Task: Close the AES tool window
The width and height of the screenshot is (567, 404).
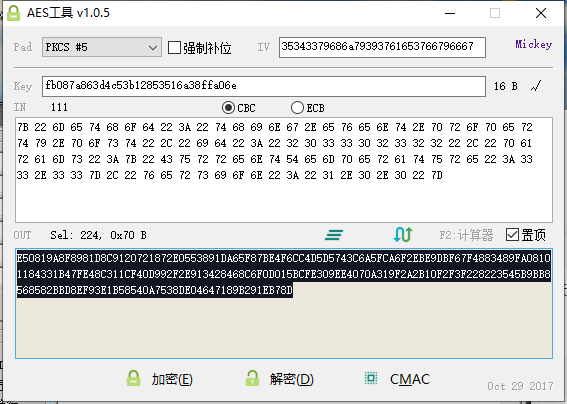Action: pos(541,13)
